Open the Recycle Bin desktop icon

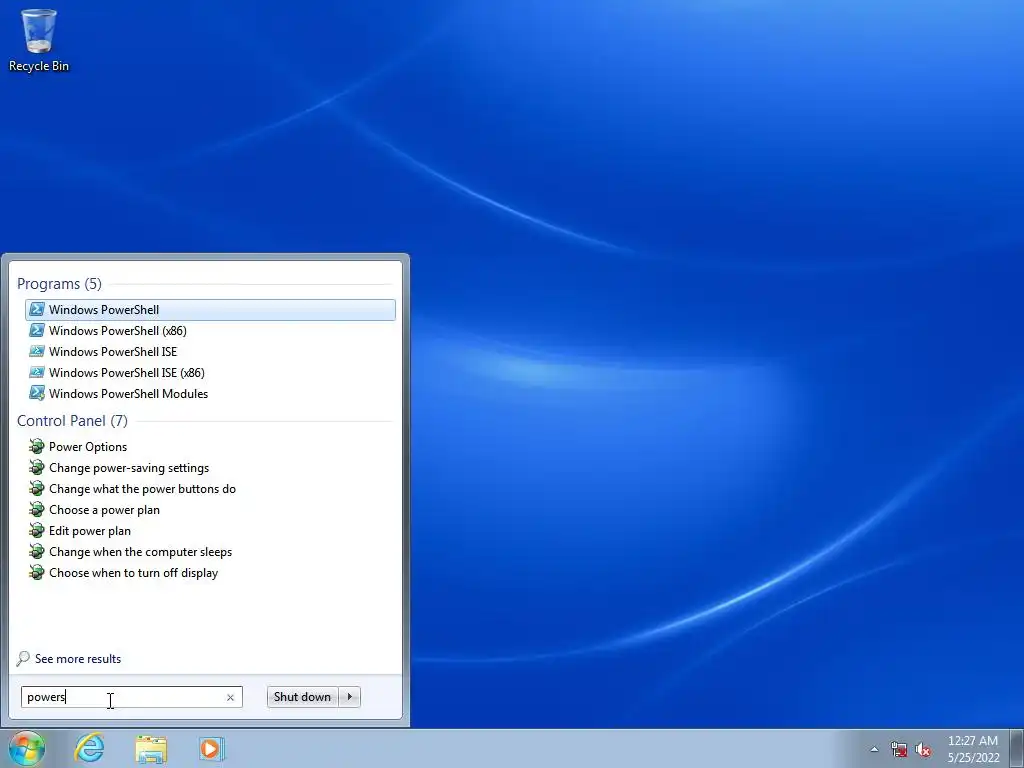39,40
